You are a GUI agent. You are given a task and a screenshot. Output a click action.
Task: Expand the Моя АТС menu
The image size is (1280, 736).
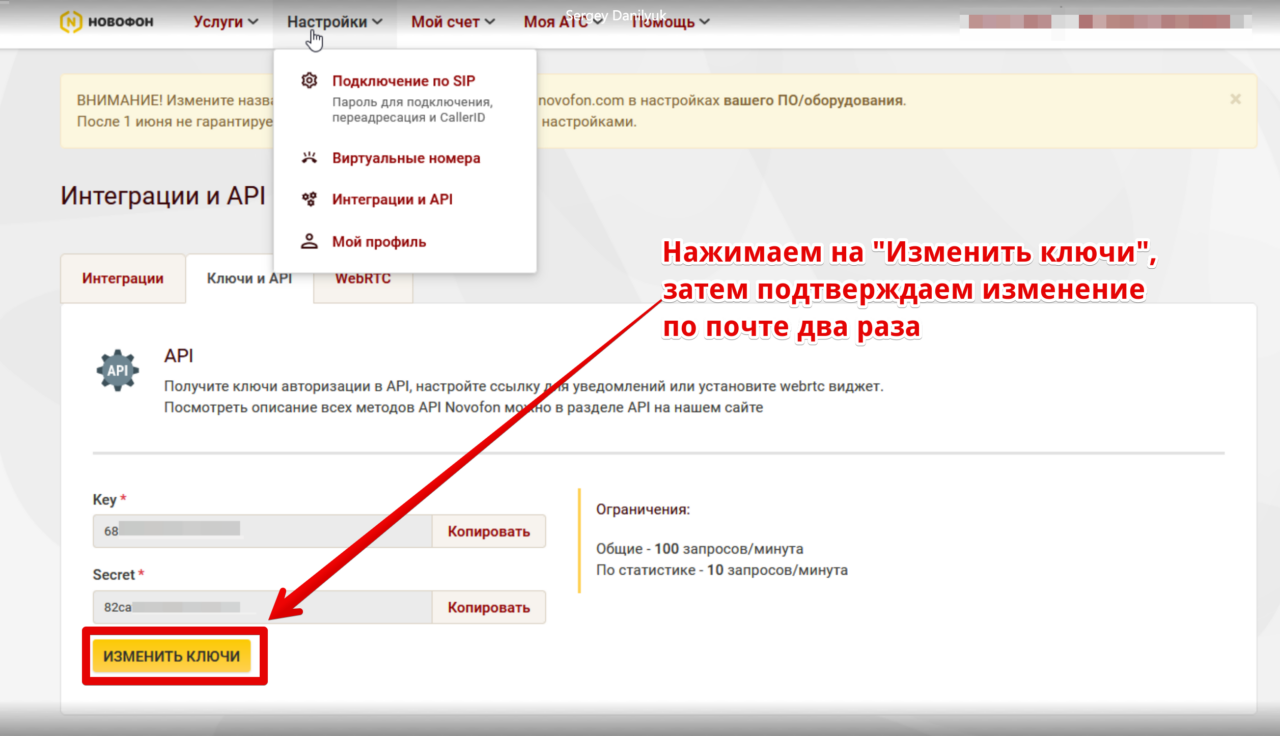pyautogui.click(x=563, y=21)
